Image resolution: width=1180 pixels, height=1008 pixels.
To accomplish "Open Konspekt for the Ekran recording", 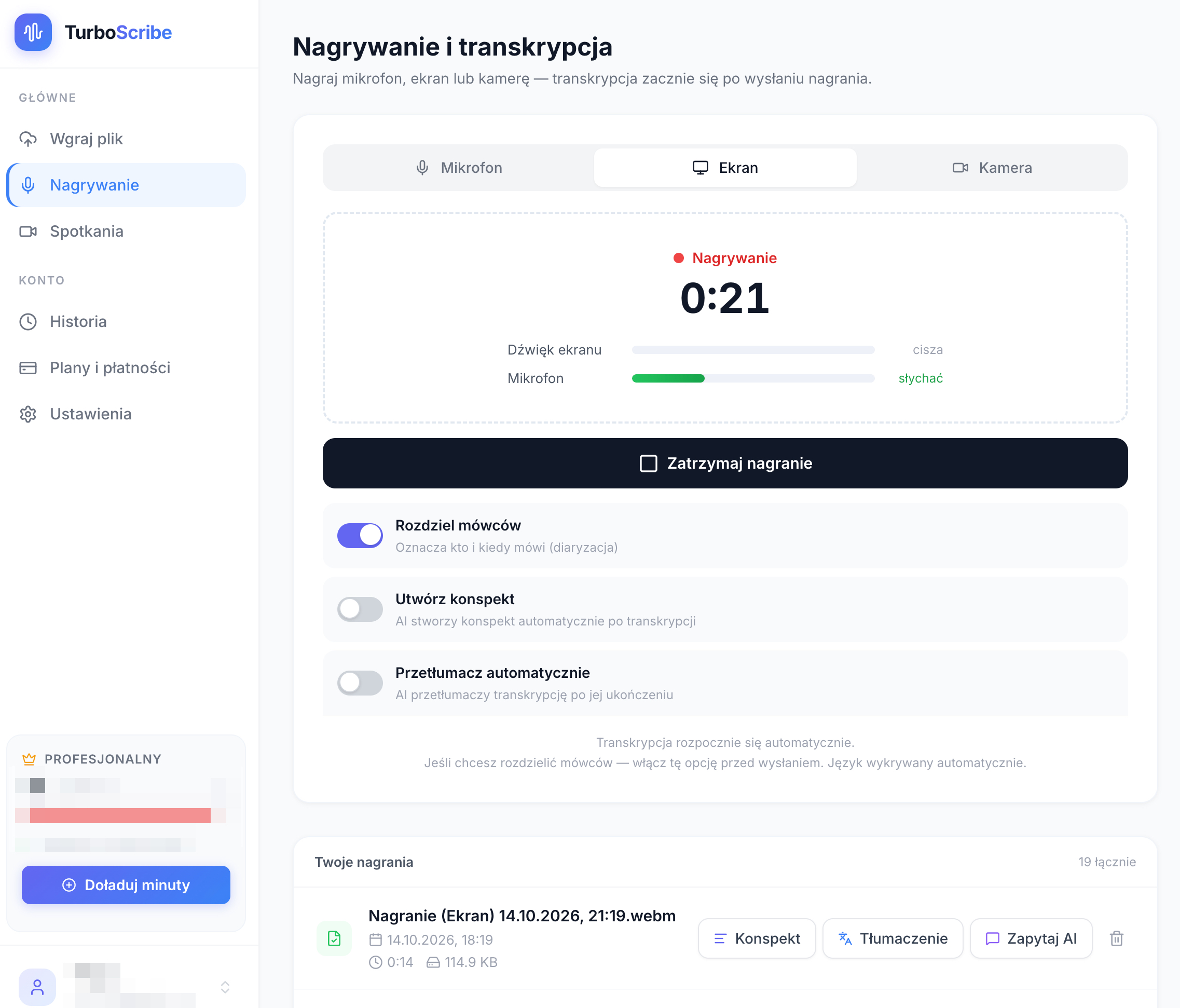I will tap(757, 938).
